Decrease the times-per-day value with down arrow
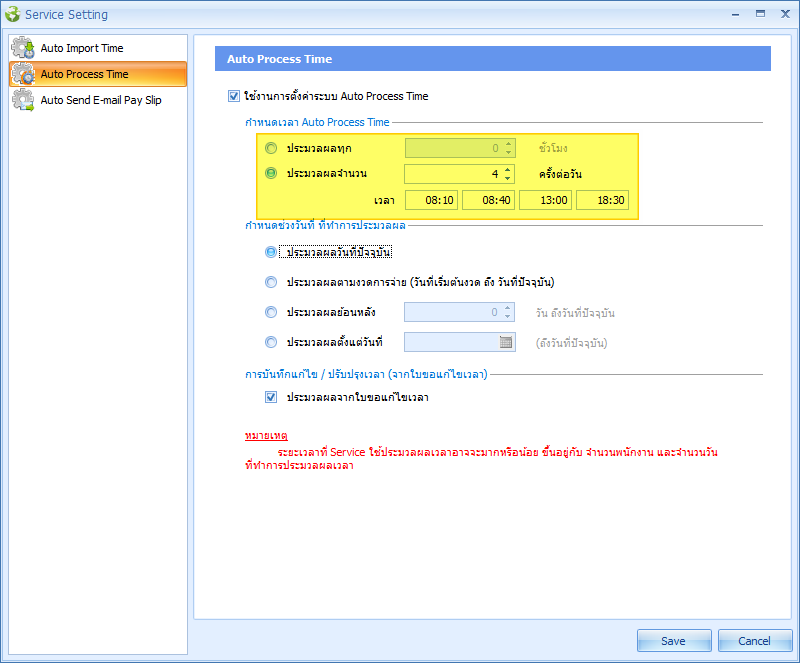800x663 pixels. (x=508, y=178)
